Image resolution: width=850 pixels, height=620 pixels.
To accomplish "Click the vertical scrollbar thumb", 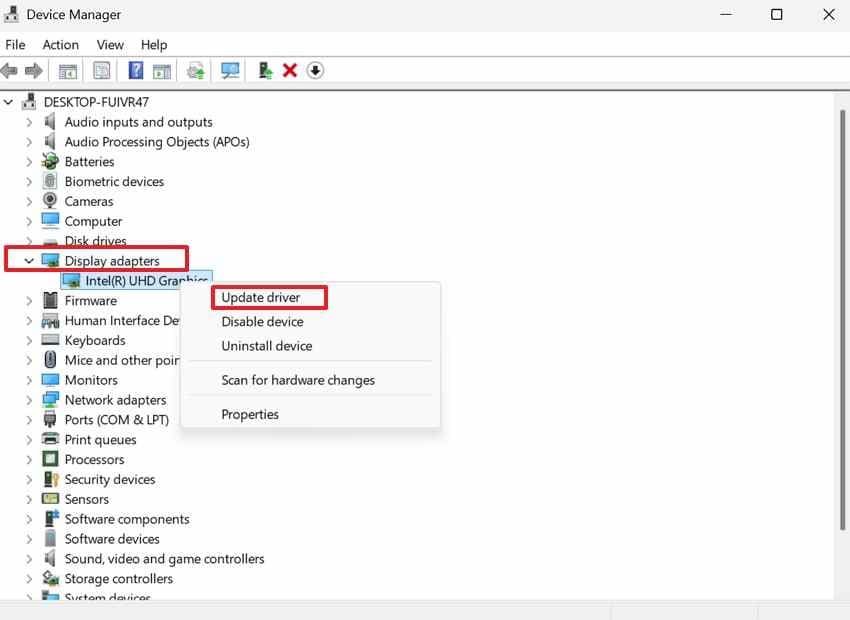I will pos(842,320).
